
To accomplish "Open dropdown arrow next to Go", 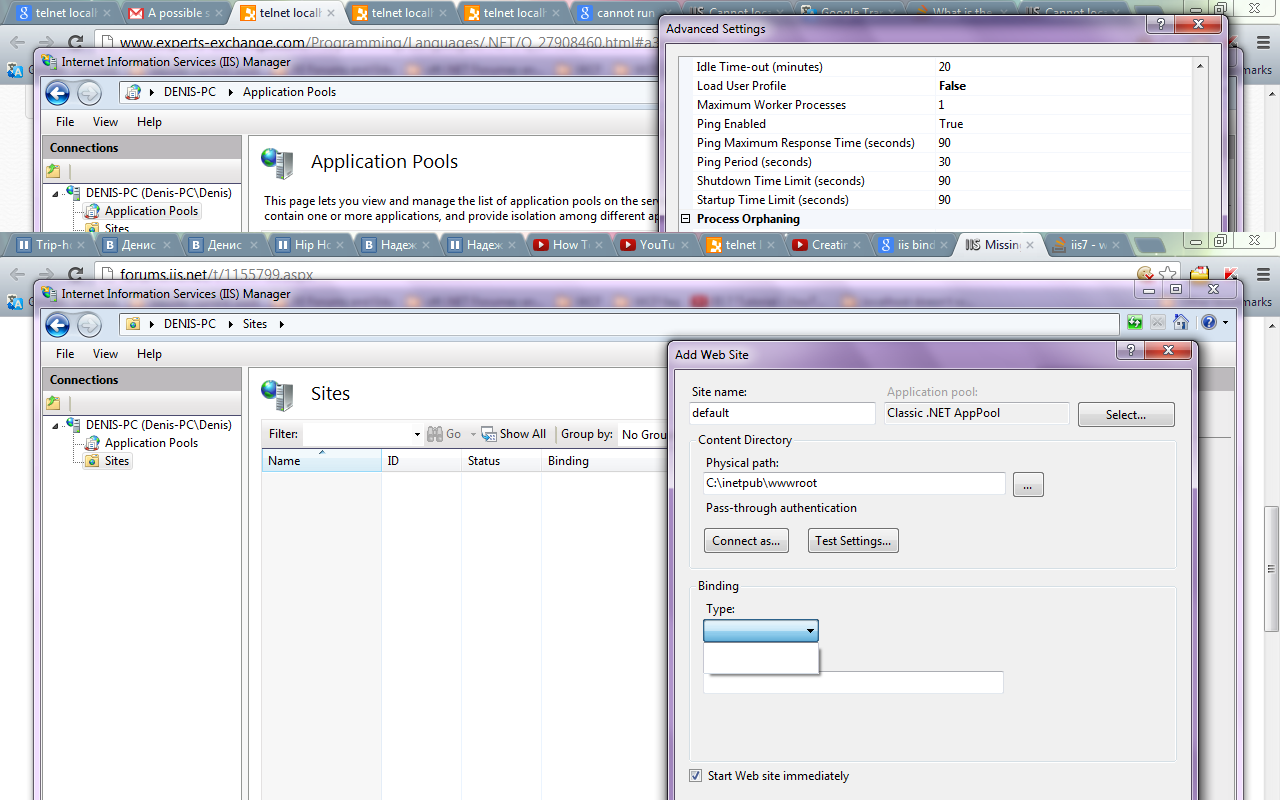I will pos(473,435).
